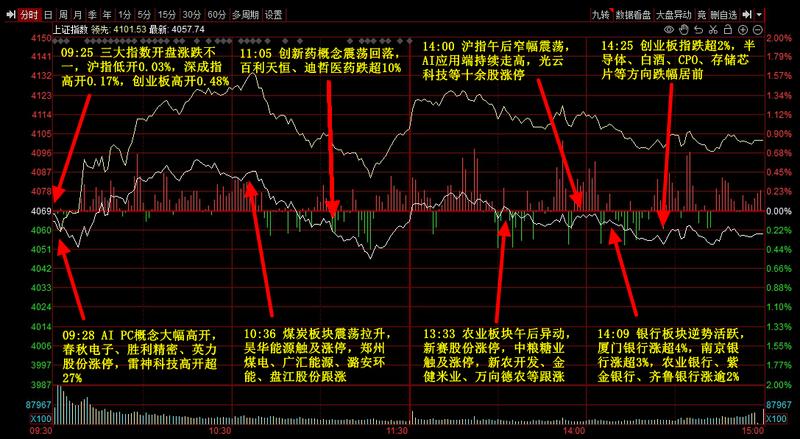Click the zoom out minus icon
This screenshot has height=439, width=800.
(758, 30)
